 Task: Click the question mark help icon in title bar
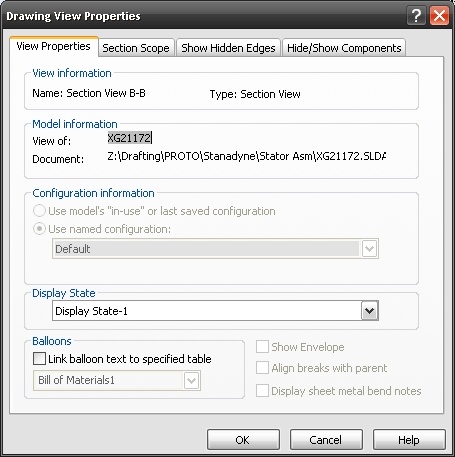(x=416, y=16)
